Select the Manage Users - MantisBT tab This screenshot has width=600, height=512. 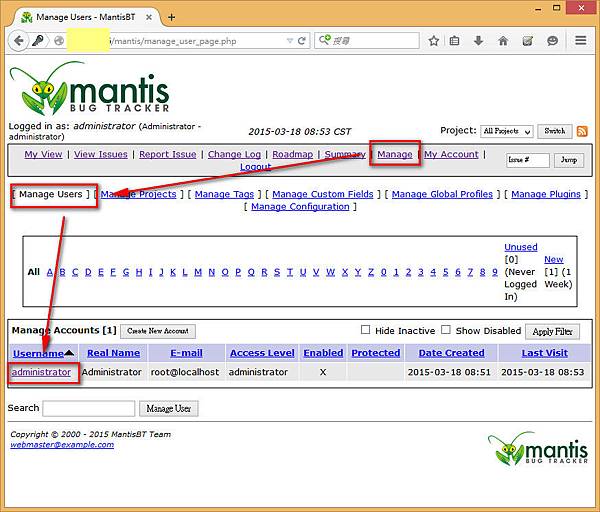click(86, 17)
